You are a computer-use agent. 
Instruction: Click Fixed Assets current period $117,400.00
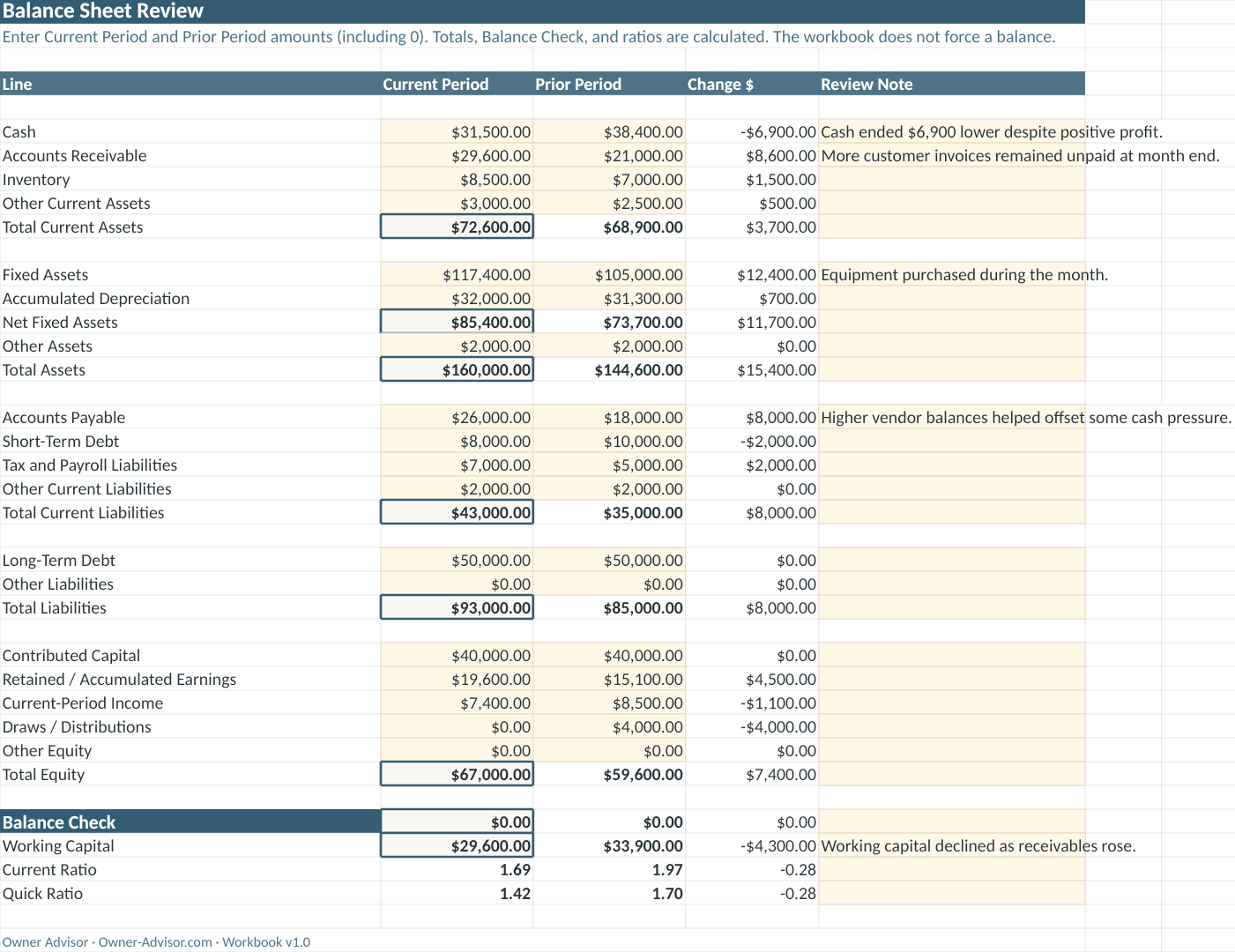[x=457, y=274]
